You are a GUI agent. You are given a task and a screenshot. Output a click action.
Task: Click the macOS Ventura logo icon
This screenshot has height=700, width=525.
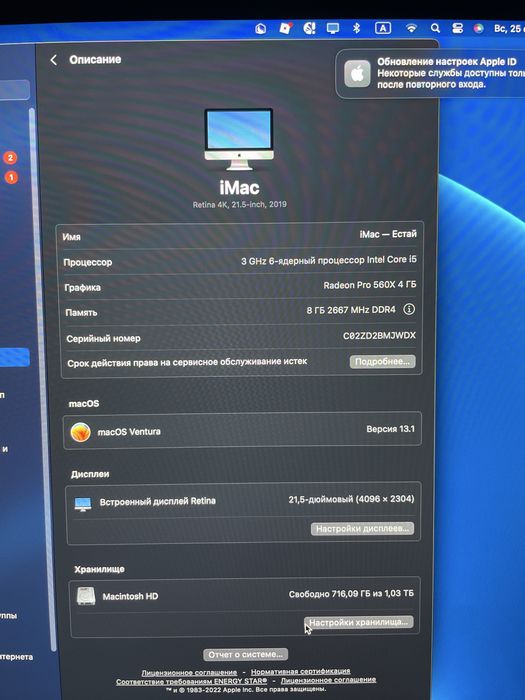(81, 432)
